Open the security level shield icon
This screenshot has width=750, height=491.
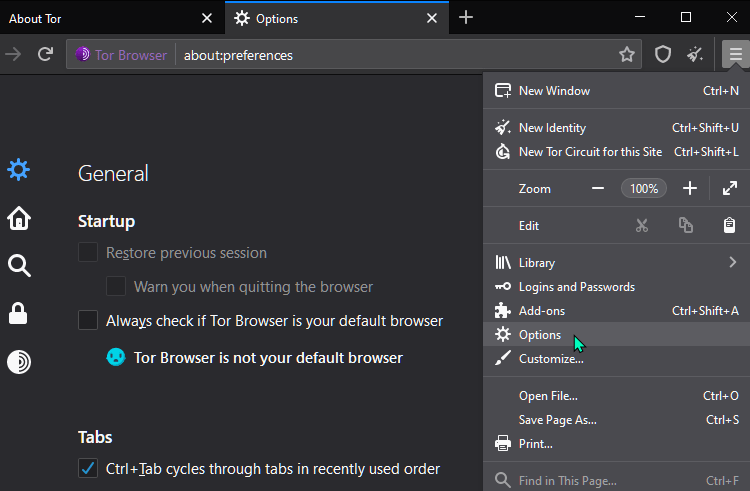[662, 55]
